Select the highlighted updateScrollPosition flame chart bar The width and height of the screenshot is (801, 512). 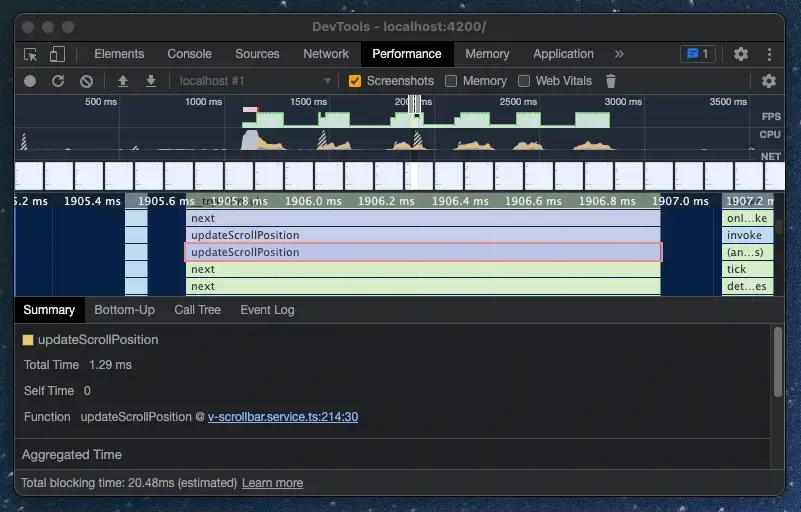tap(422, 252)
